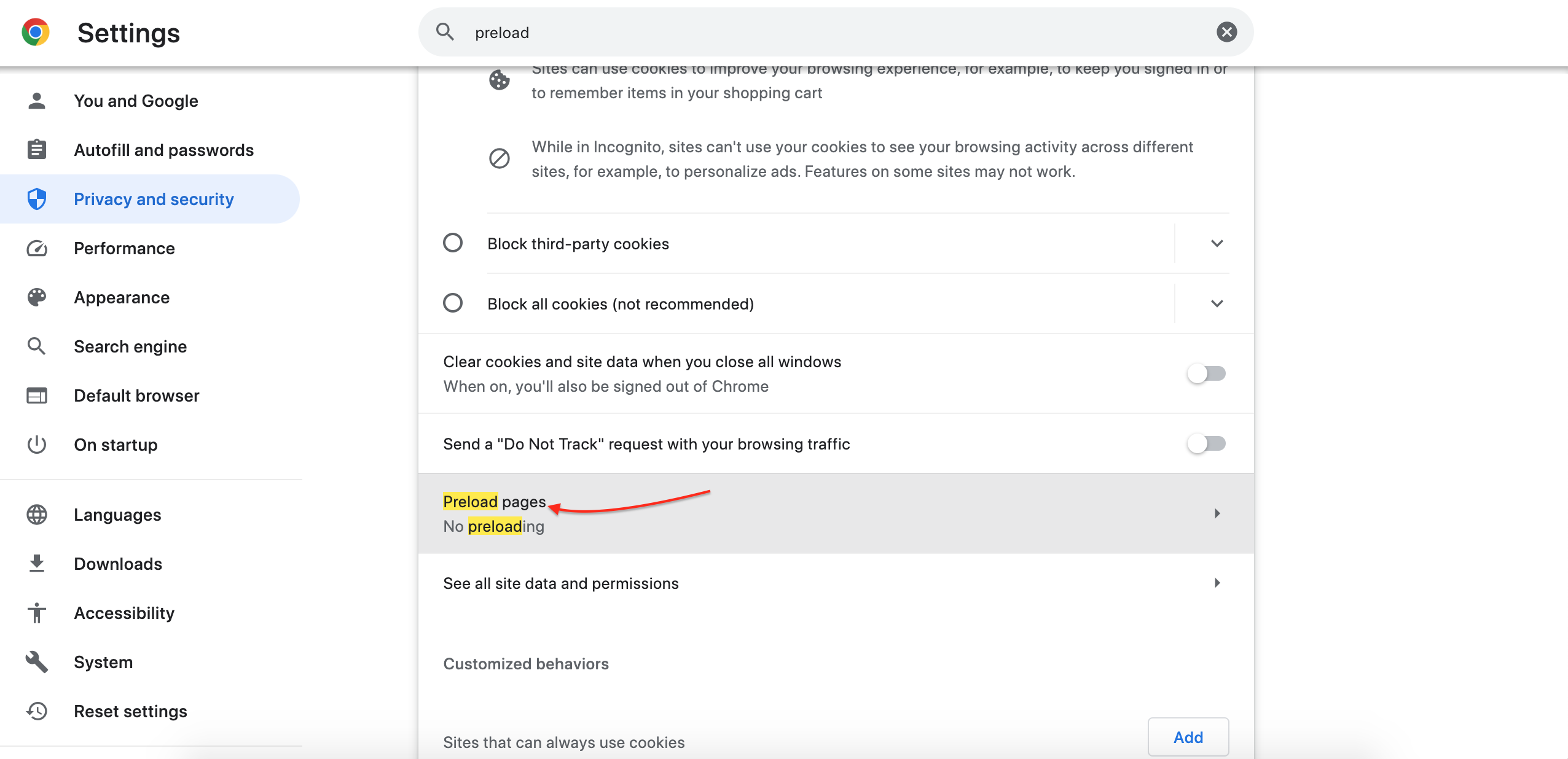Click the Performance speedometer icon

pos(37,248)
